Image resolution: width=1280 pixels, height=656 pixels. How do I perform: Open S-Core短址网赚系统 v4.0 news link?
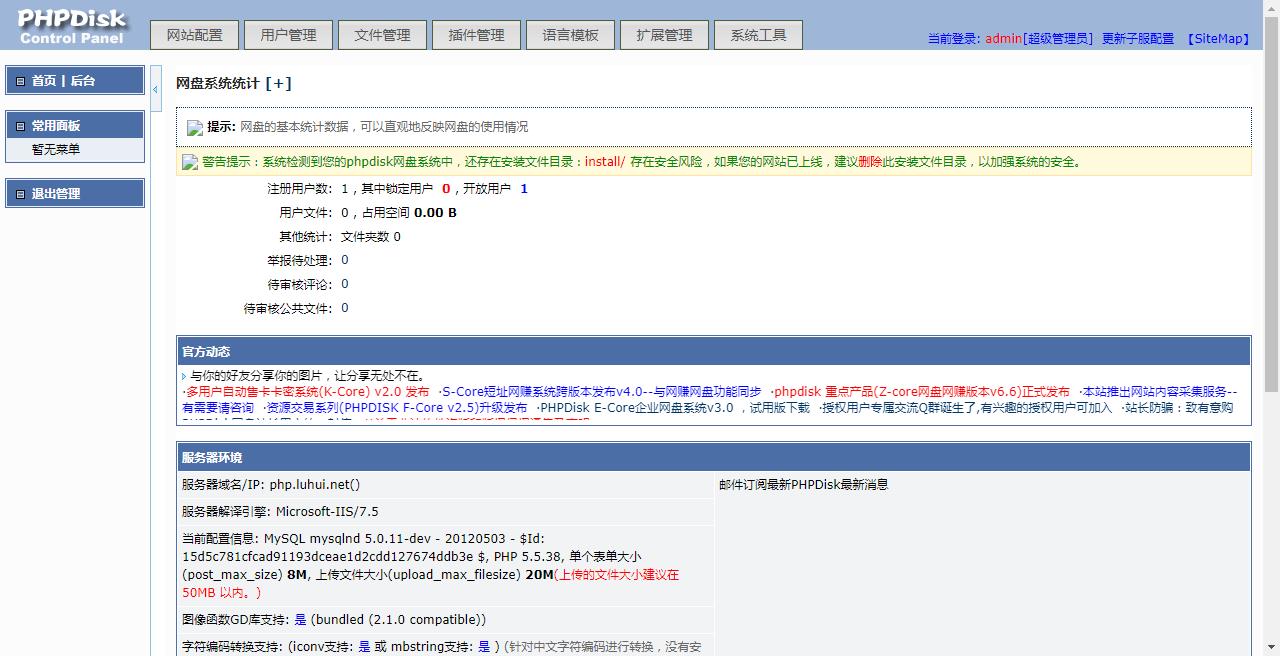pos(601,392)
